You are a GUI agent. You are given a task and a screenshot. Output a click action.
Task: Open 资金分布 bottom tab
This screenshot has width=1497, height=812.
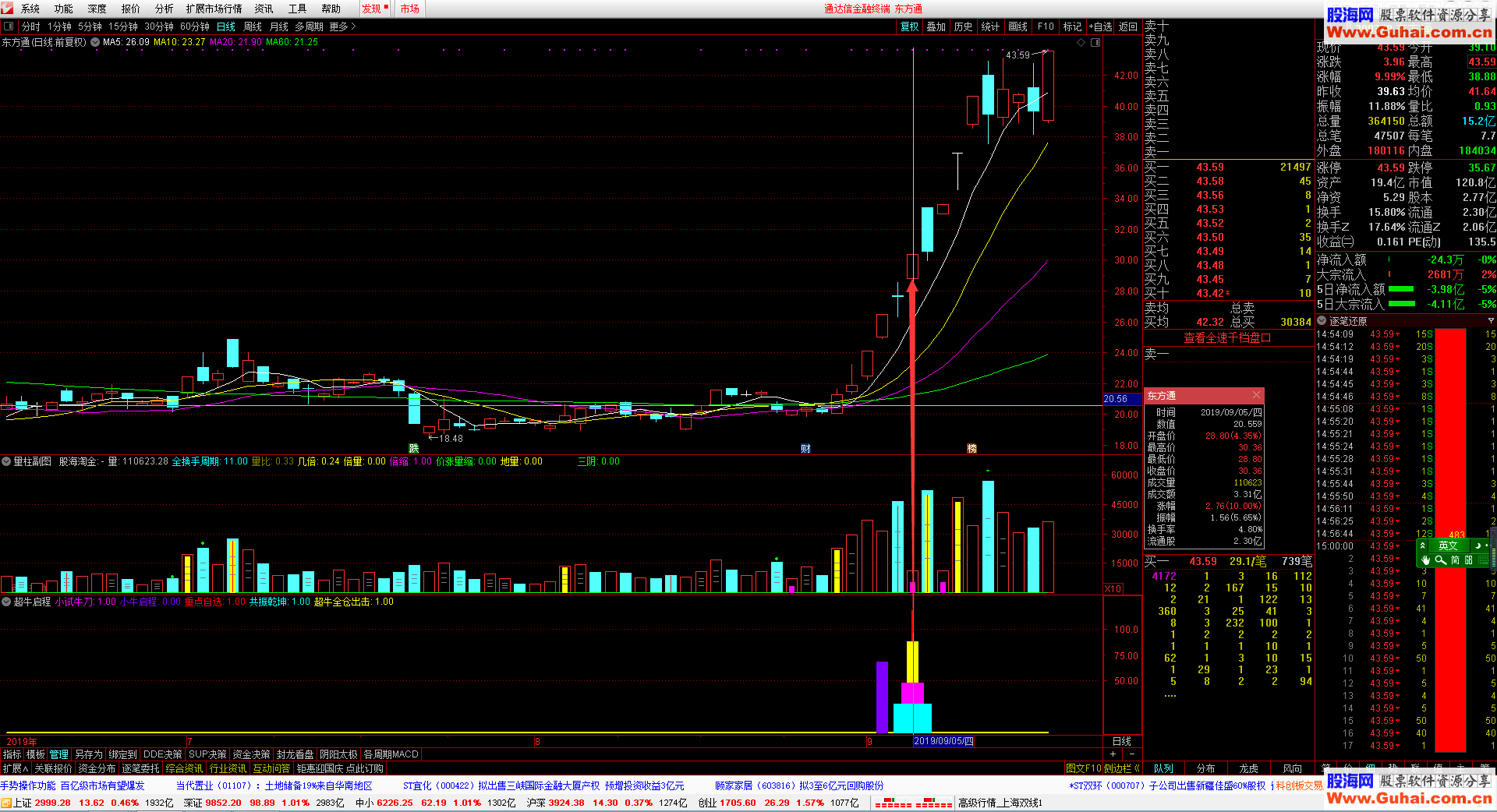pos(97,768)
